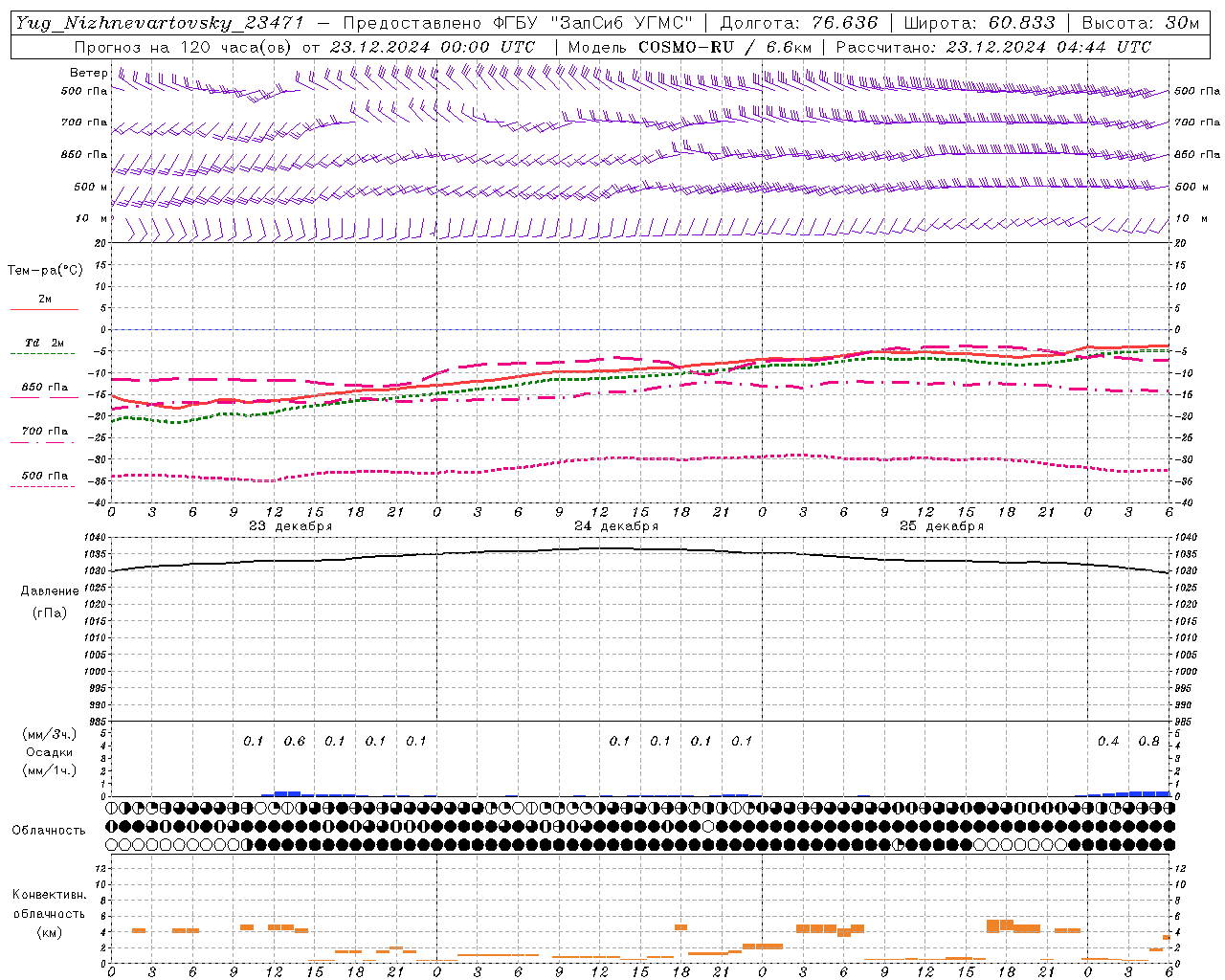The image size is (1225, 980).
Task: Click the '(км)' unit under convective cloudiness
Action: 49,932
